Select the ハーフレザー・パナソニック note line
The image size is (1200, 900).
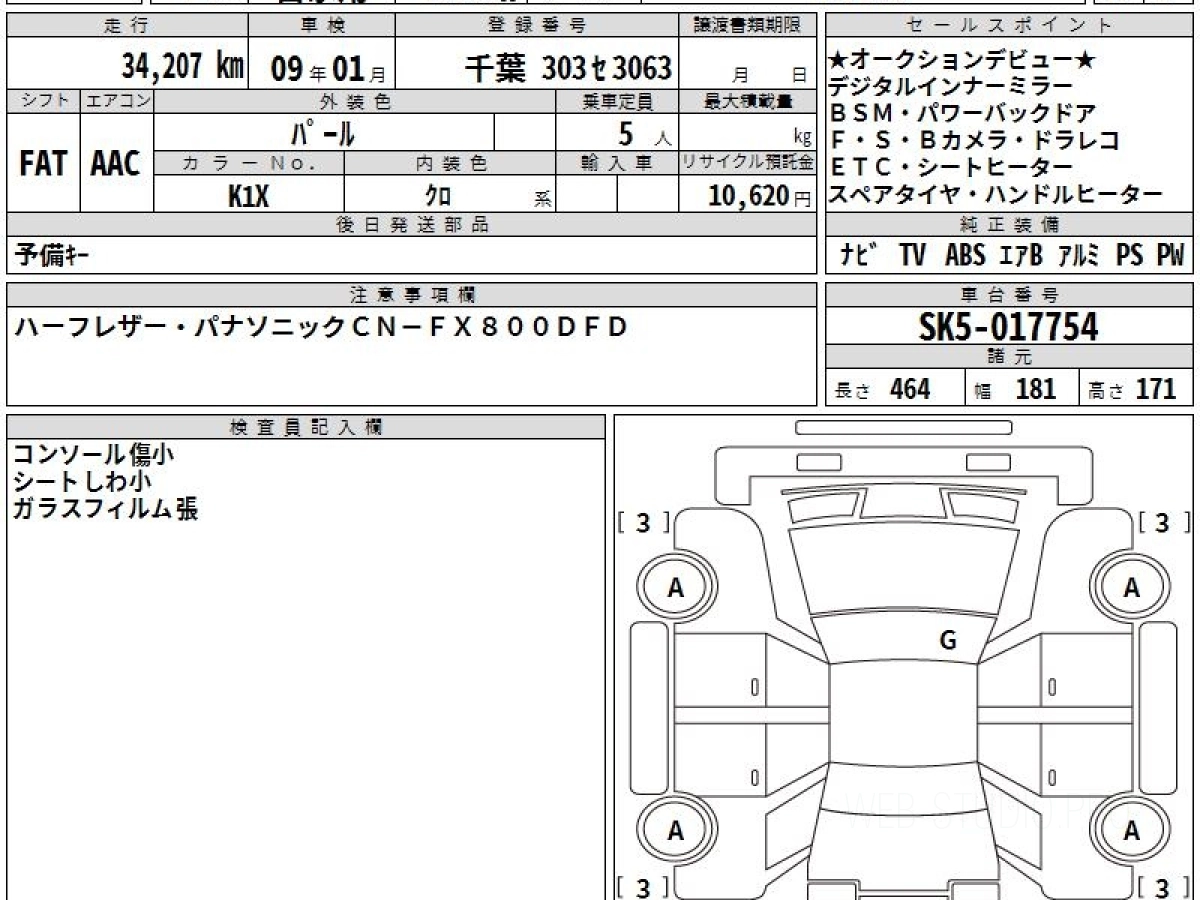pos(320,326)
